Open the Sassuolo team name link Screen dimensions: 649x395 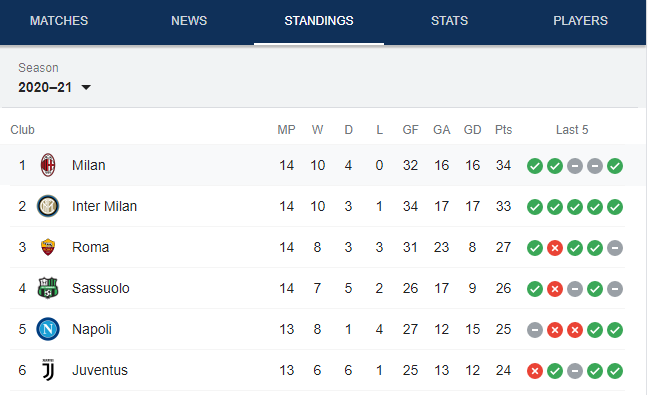101,288
